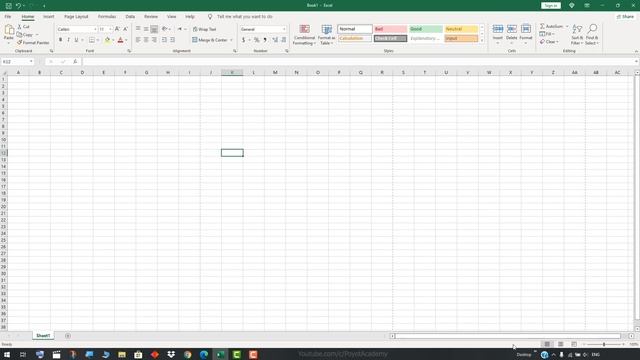Screen dimensions: 640x360
Task: Toggle Align Left horizontal alignment
Action: tap(138, 40)
